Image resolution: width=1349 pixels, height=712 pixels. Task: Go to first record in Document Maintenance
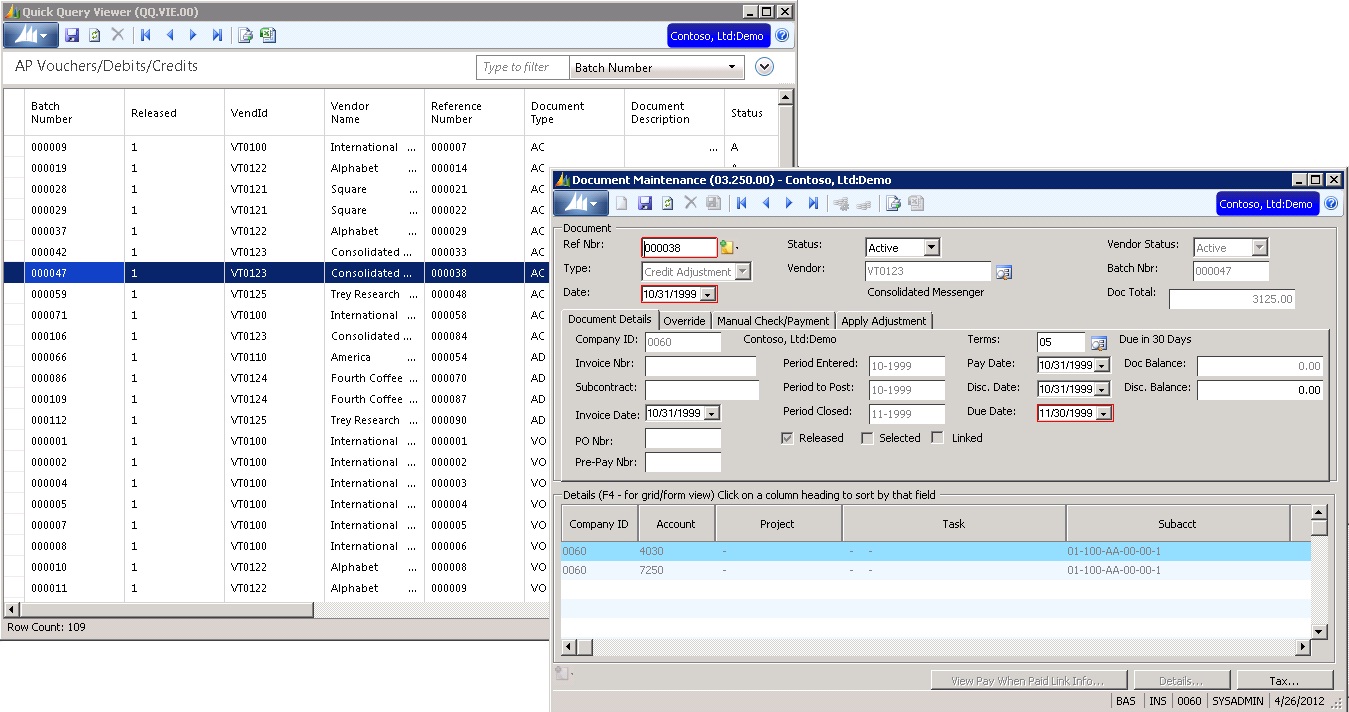point(741,203)
